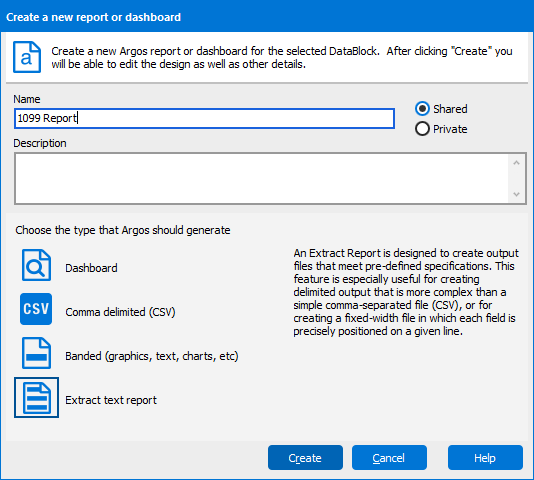Click the 'Extract text report' label
The image size is (534, 480).
click(111, 400)
